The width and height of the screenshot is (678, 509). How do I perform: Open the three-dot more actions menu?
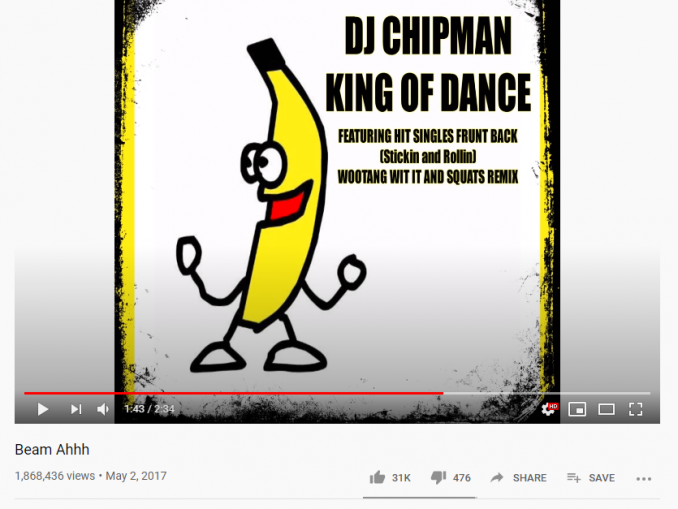644,478
